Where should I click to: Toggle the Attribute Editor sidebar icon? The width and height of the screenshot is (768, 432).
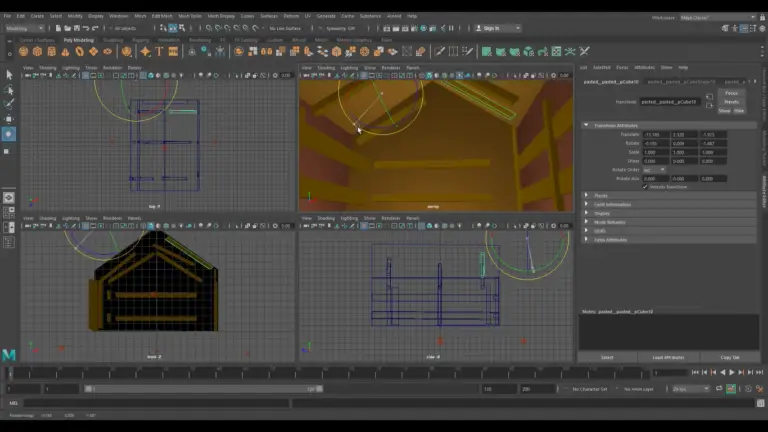coord(744,28)
